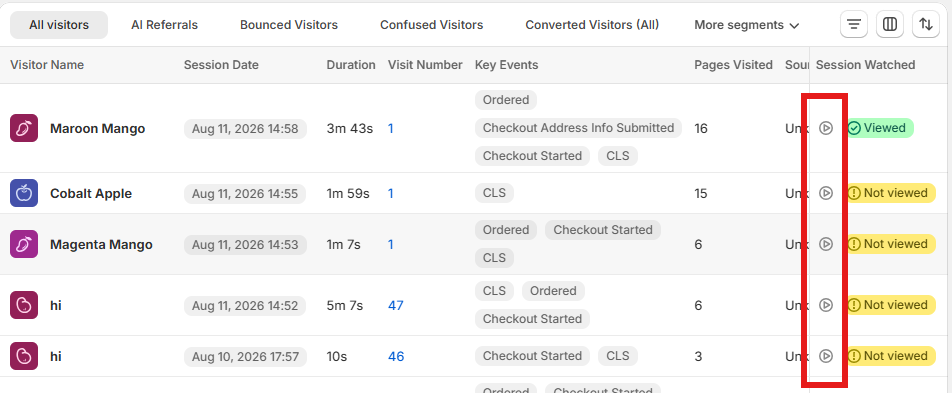Open the Confused Visitors segment
Image resolution: width=952 pixels, height=393 pixels.
pos(432,25)
